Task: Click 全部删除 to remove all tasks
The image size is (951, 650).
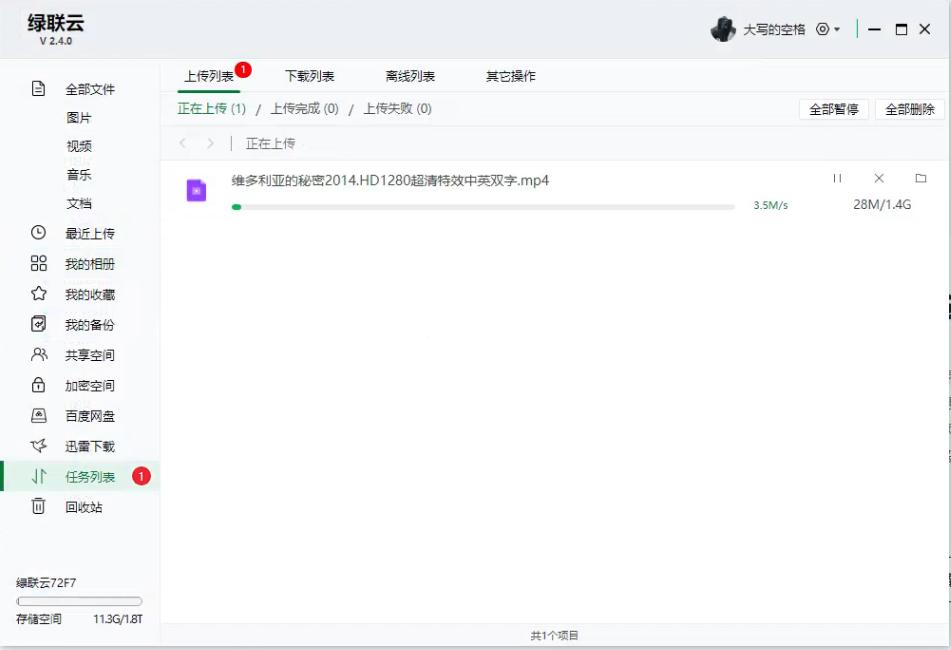Action: 910,107
